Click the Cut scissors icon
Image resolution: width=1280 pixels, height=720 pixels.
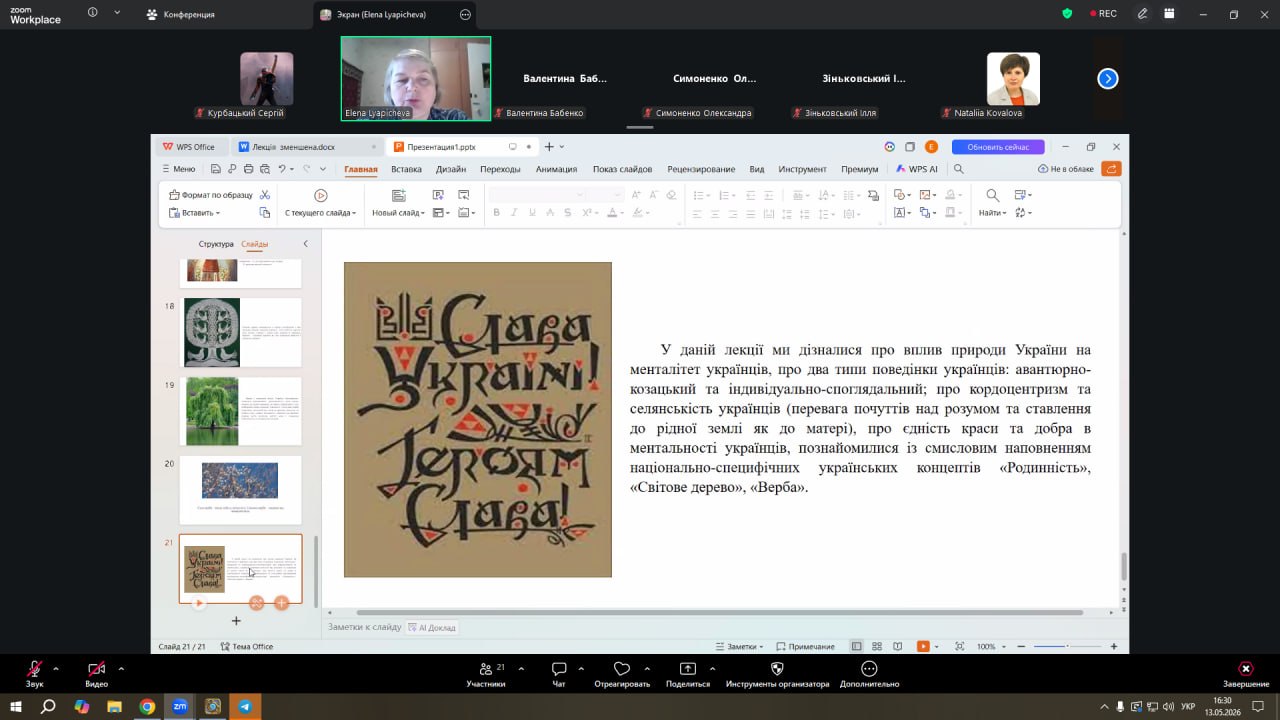(265, 195)
